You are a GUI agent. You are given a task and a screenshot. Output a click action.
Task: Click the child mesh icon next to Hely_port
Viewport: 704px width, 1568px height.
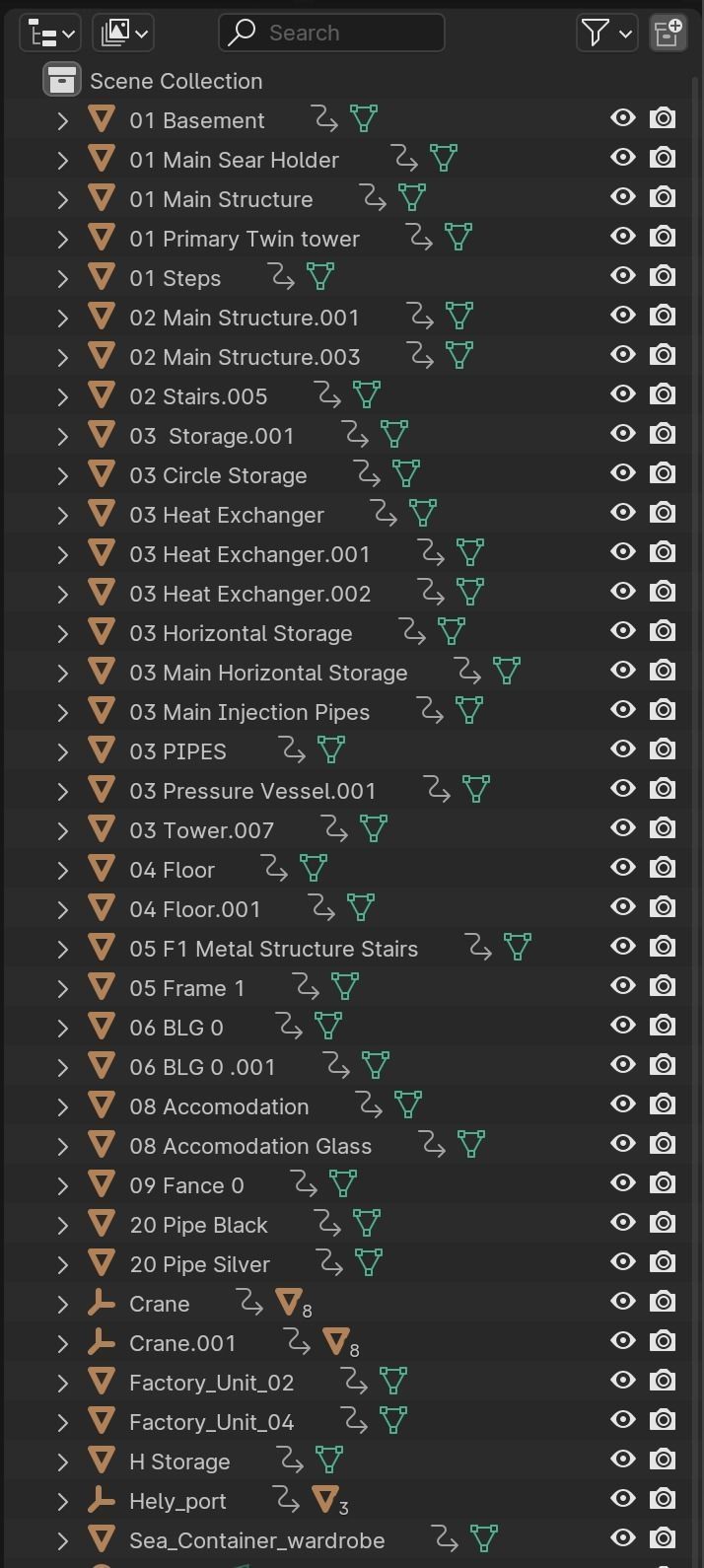(x=325, y=1500)
